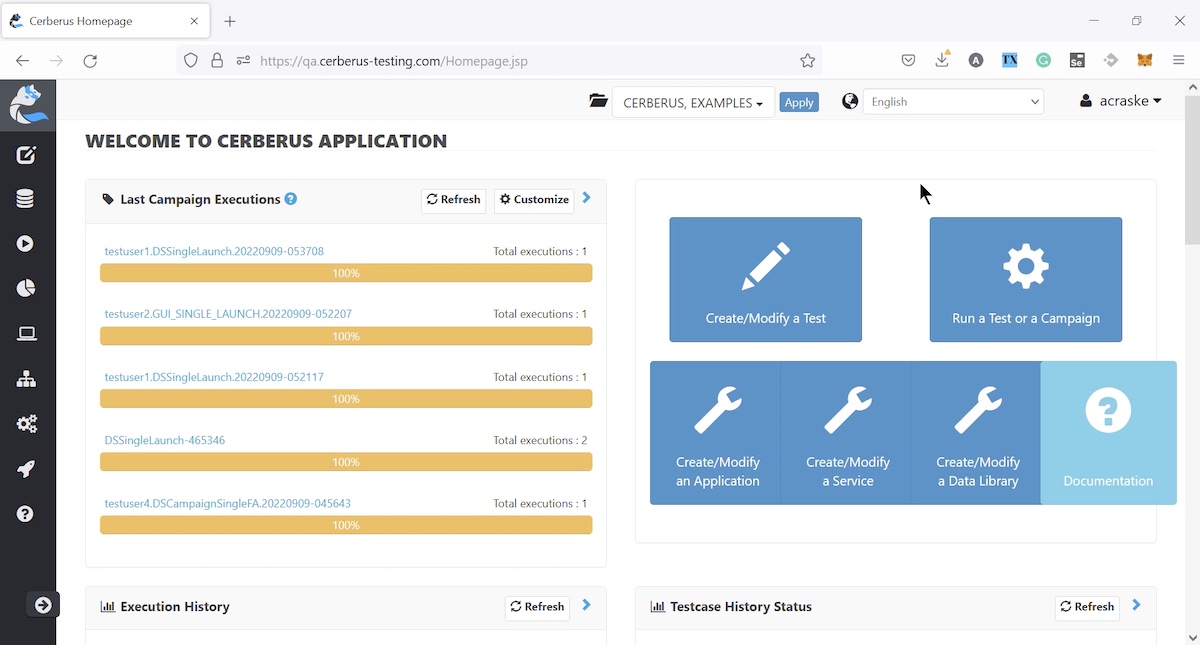Select the Cerberus Homepage tab
Viewport: 1200px width, 645px height.
pos(108,21)
